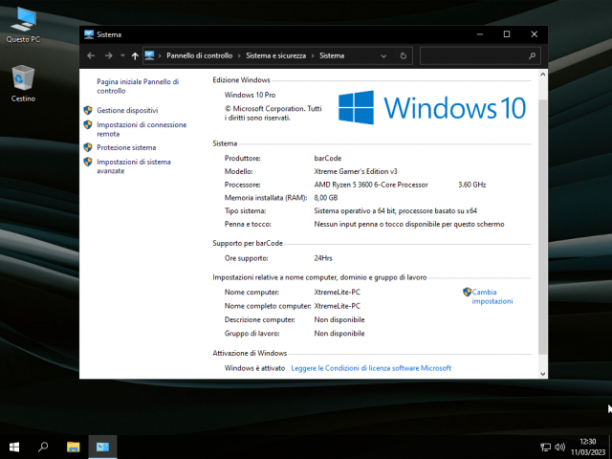Click scrollbar up arrow in Sistema window
The height and width of the screenshot is (459, 612).
coord(543,74)
